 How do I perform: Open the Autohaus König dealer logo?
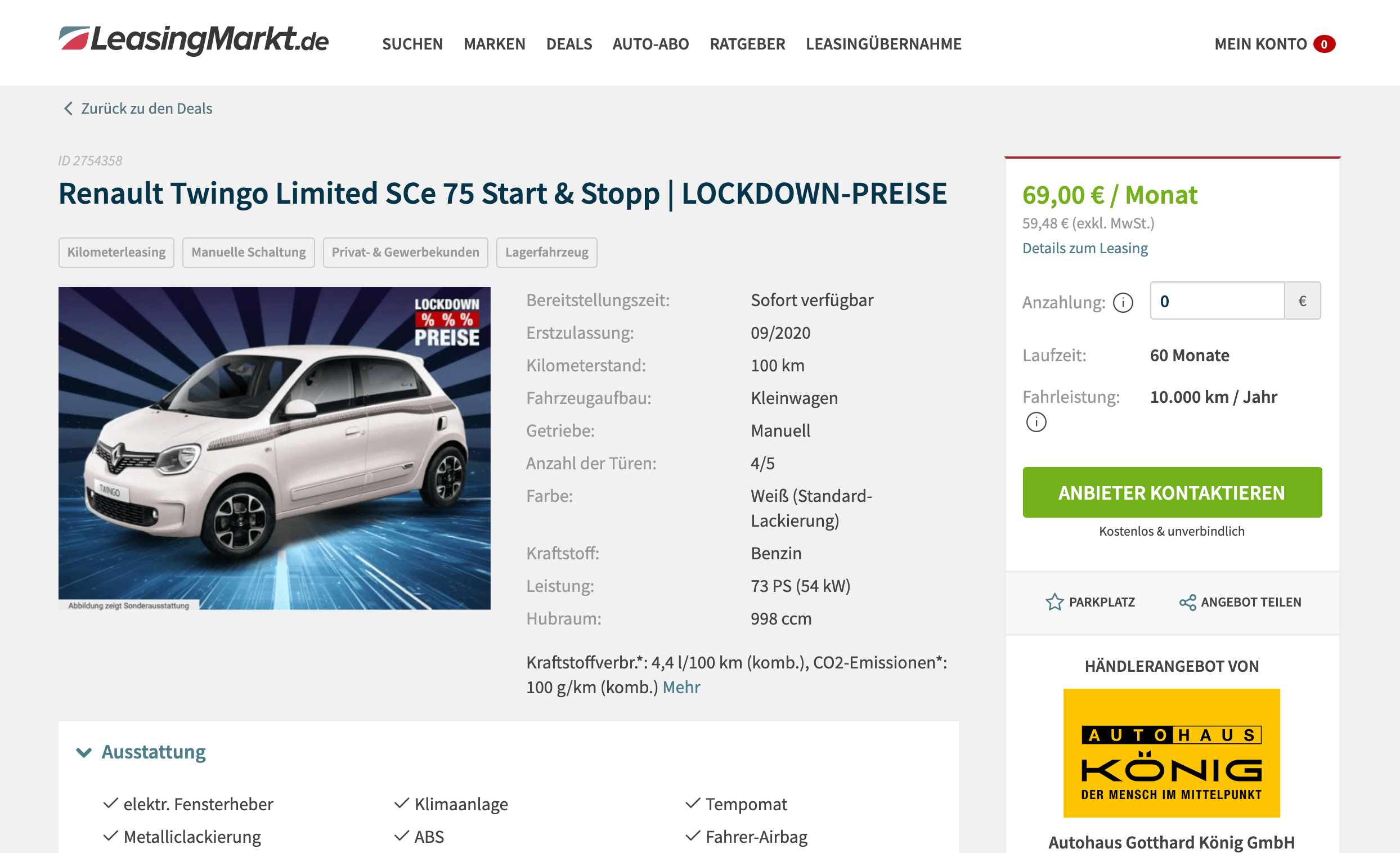[1172, 753]
